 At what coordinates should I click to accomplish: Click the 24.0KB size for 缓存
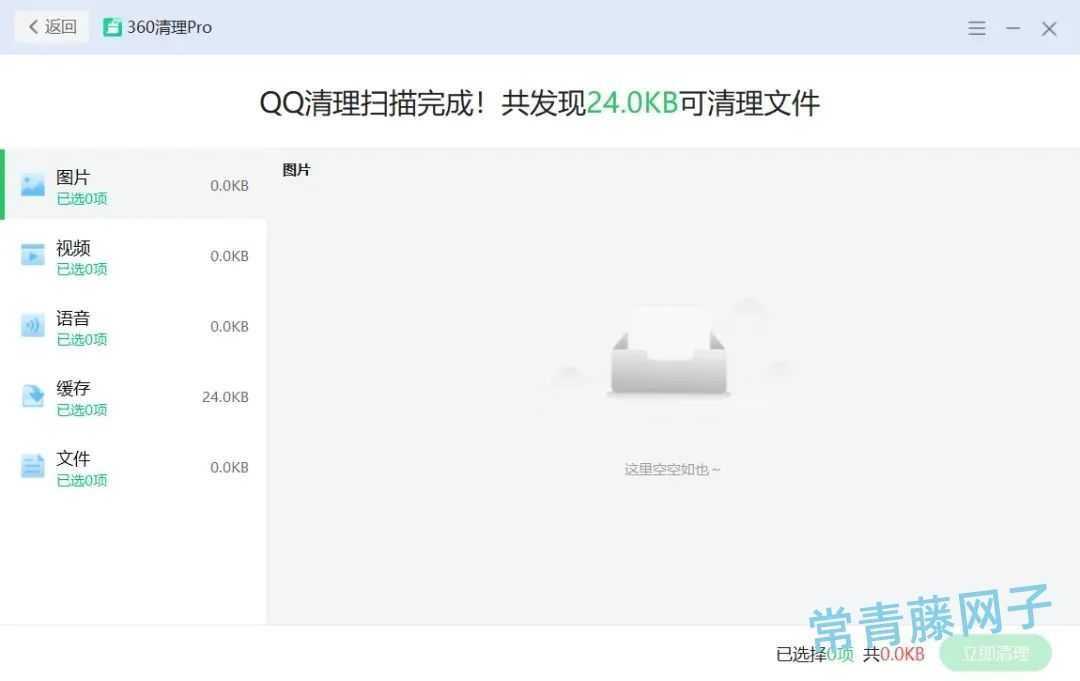pyautogui.click(x=225, y=397)
